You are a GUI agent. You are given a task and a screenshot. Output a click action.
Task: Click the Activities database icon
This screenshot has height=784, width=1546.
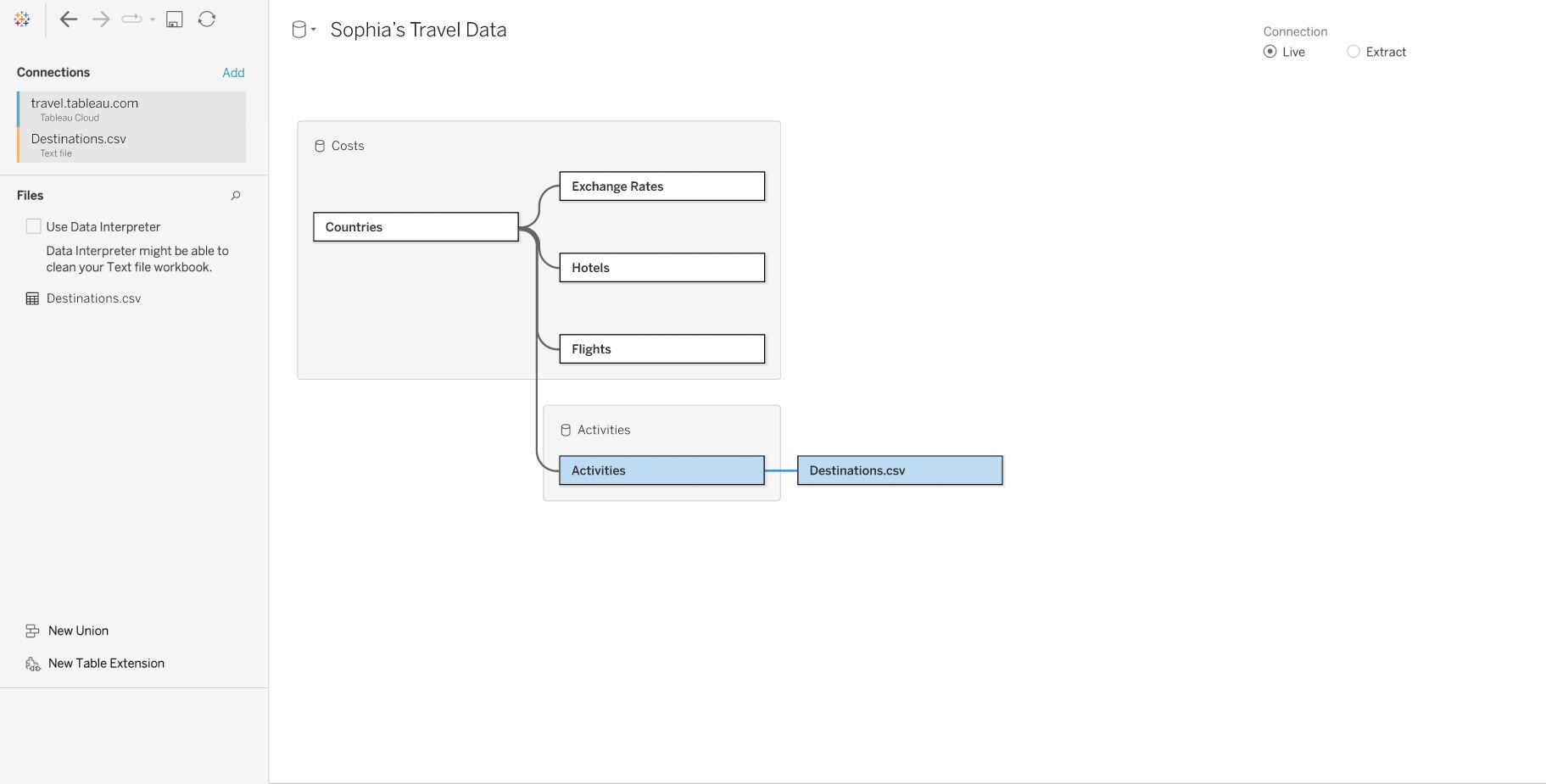coord(566,431)
